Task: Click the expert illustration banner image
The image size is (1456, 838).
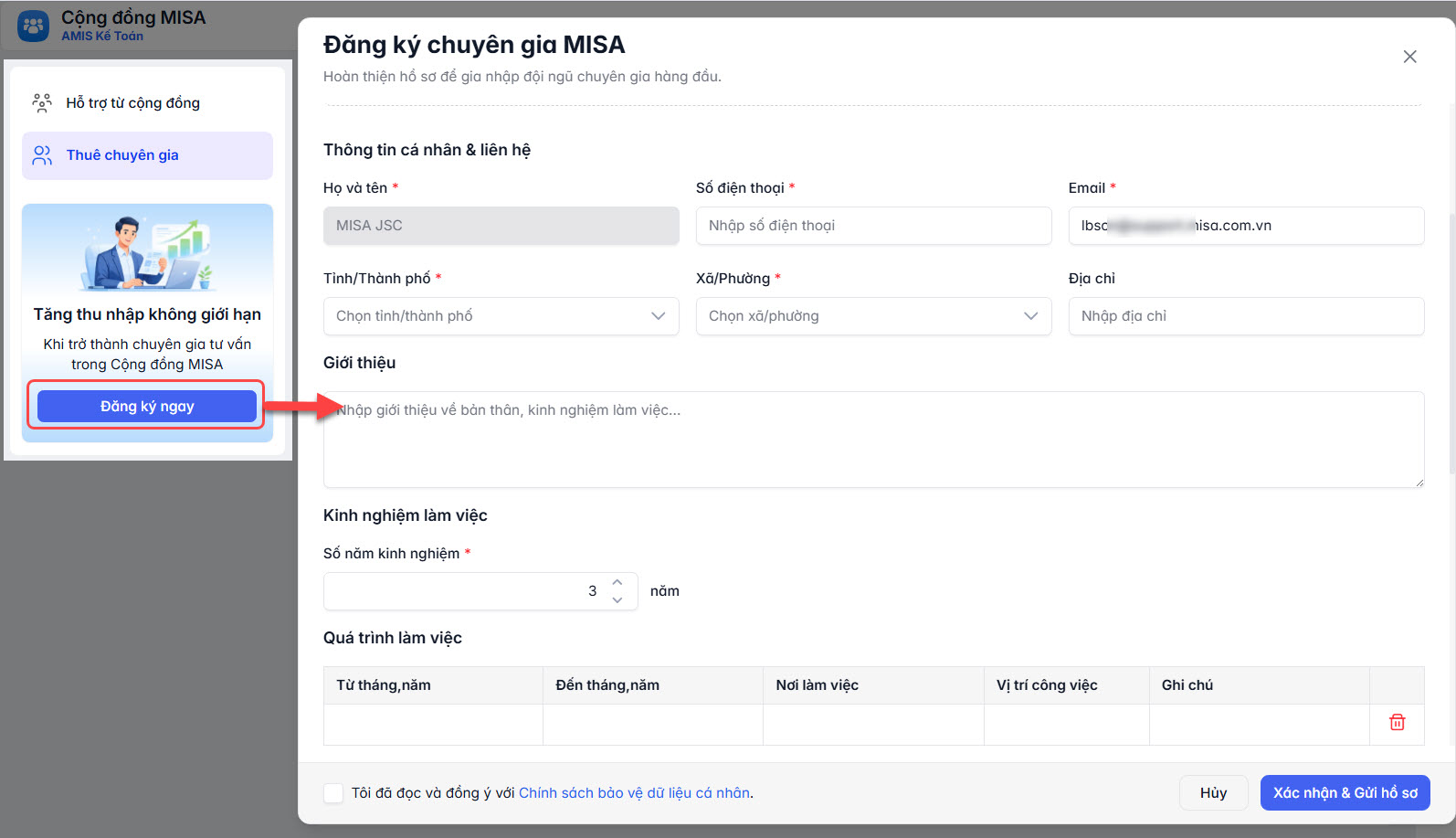Action: (147, 251)
